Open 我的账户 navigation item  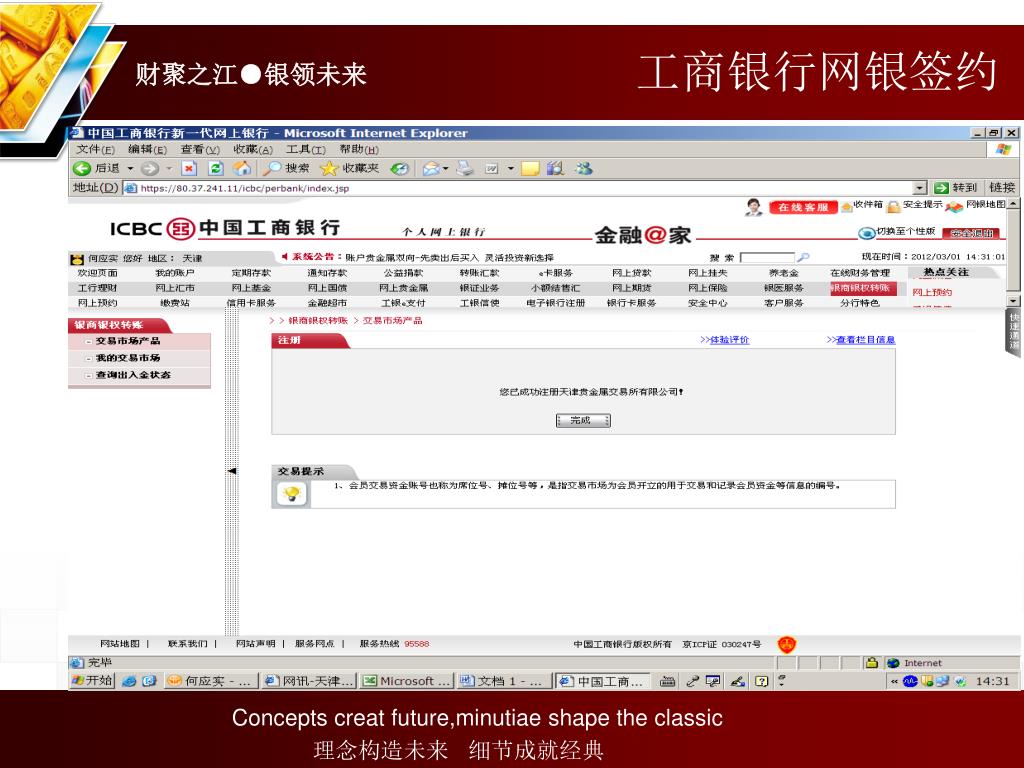pyautogui.click(x=174, y=273)
